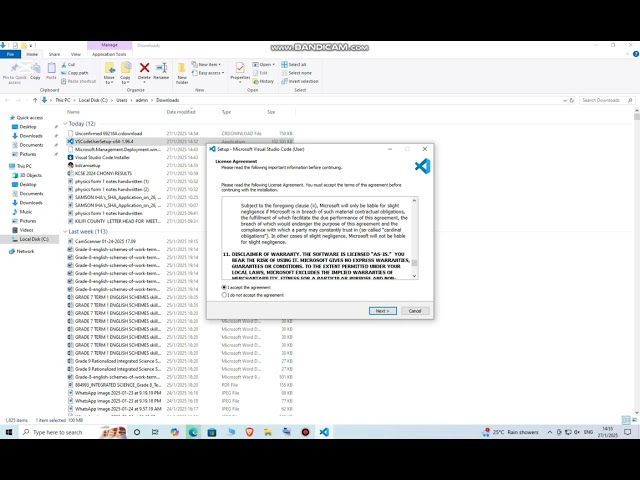Click Invert selection in the ribbon
This screenshot has width=640, height=480.
pos(300,81)
